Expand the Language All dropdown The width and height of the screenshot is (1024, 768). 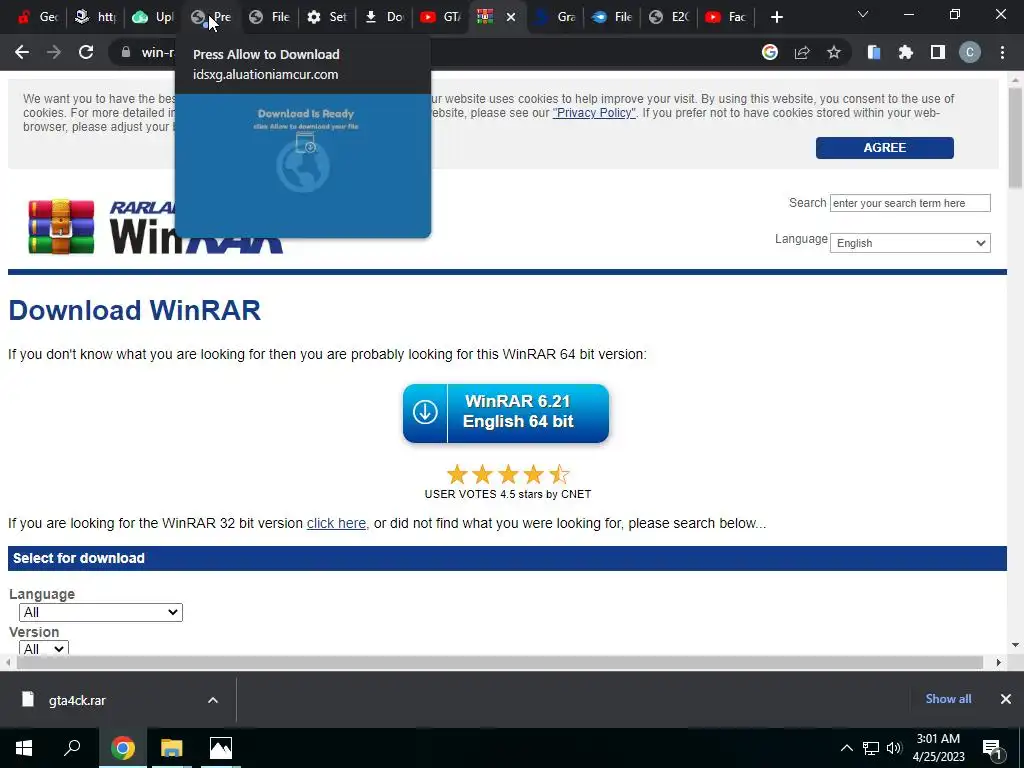[101, 612]
